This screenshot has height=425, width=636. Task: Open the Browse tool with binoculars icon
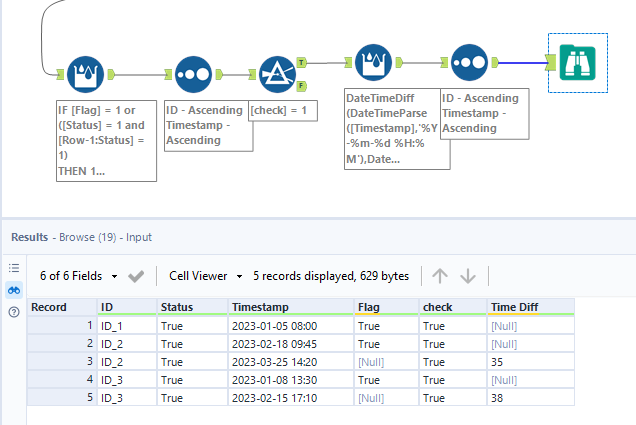pyautogui.click(x=577, y=63)
